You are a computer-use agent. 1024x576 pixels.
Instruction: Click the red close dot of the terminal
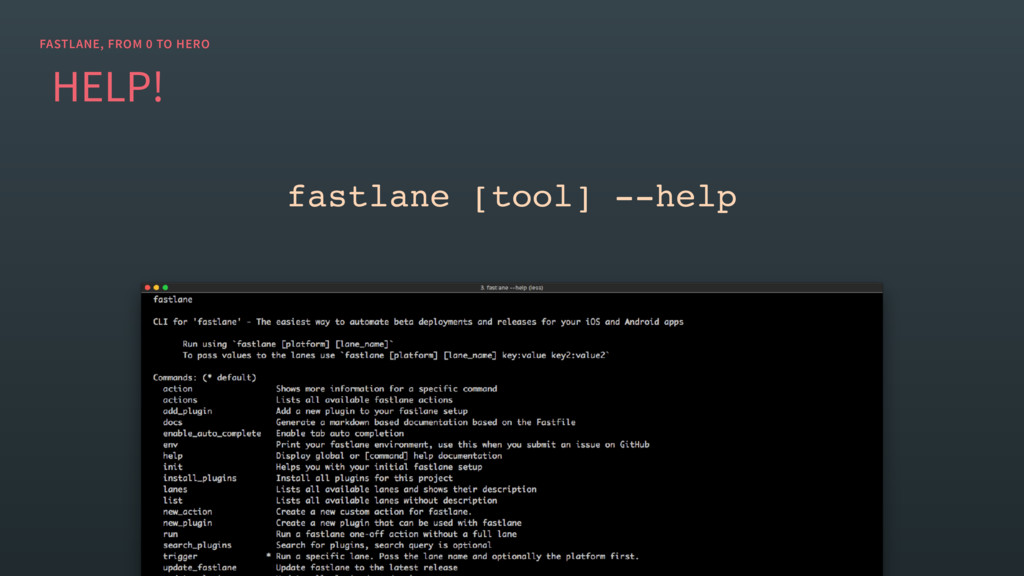point(148,287)
